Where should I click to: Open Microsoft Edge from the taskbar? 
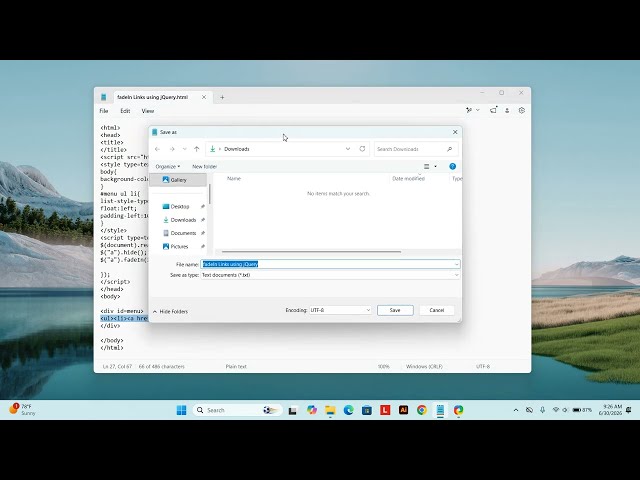(348, 410)
